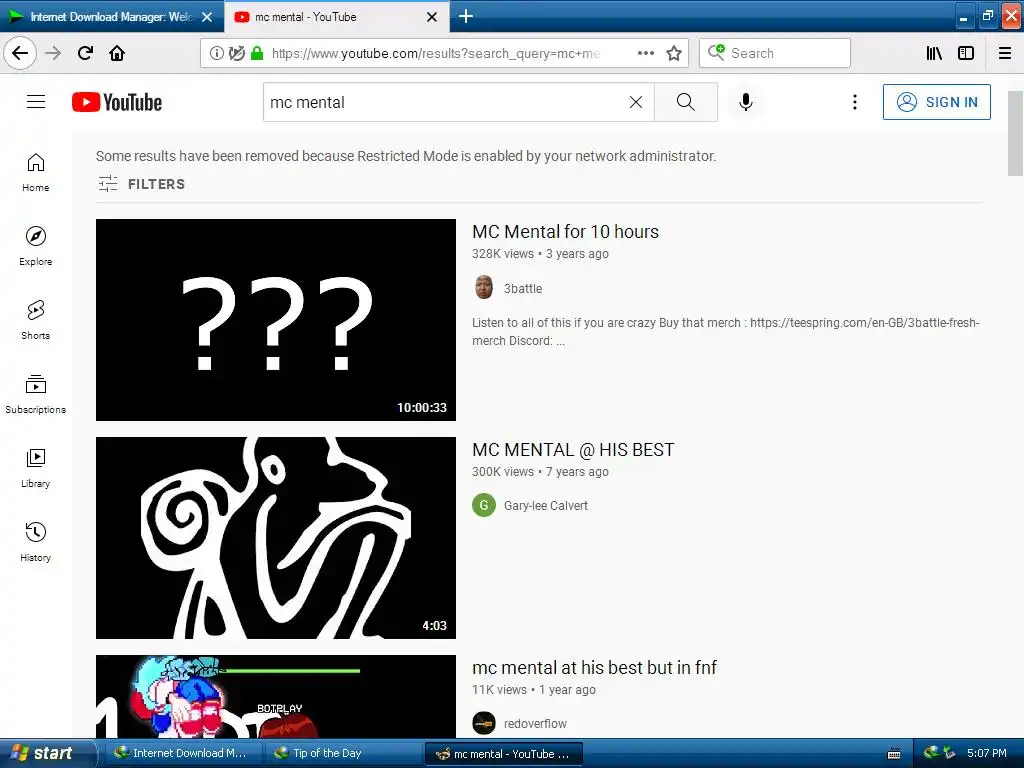Select 'mc mental - YouTube' taskbar item

(504, 754)
